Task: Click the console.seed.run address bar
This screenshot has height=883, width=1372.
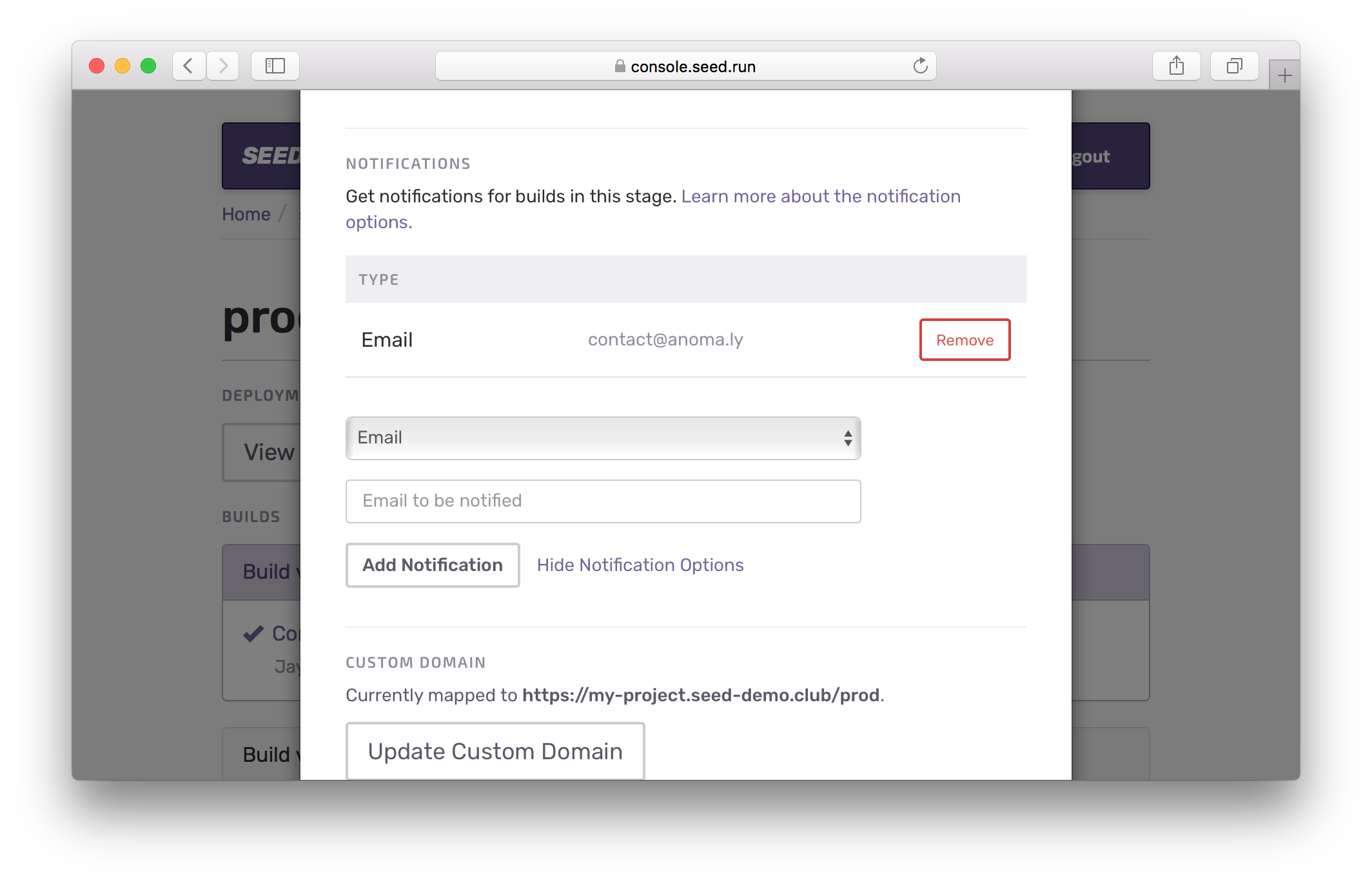Action: tap(692, 66)
